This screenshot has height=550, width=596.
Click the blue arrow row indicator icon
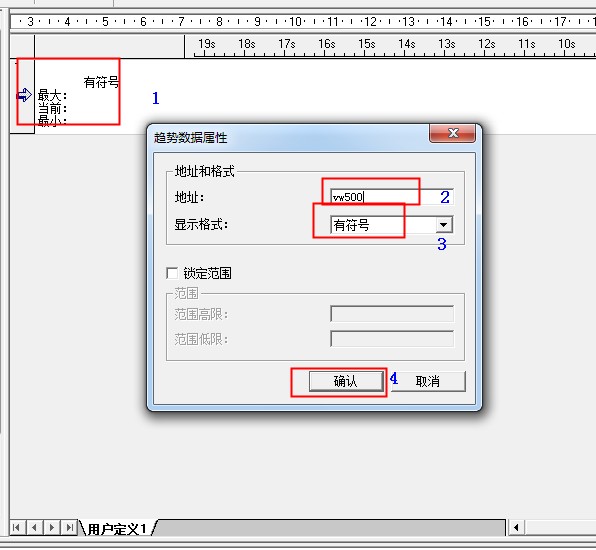point(24,95)
